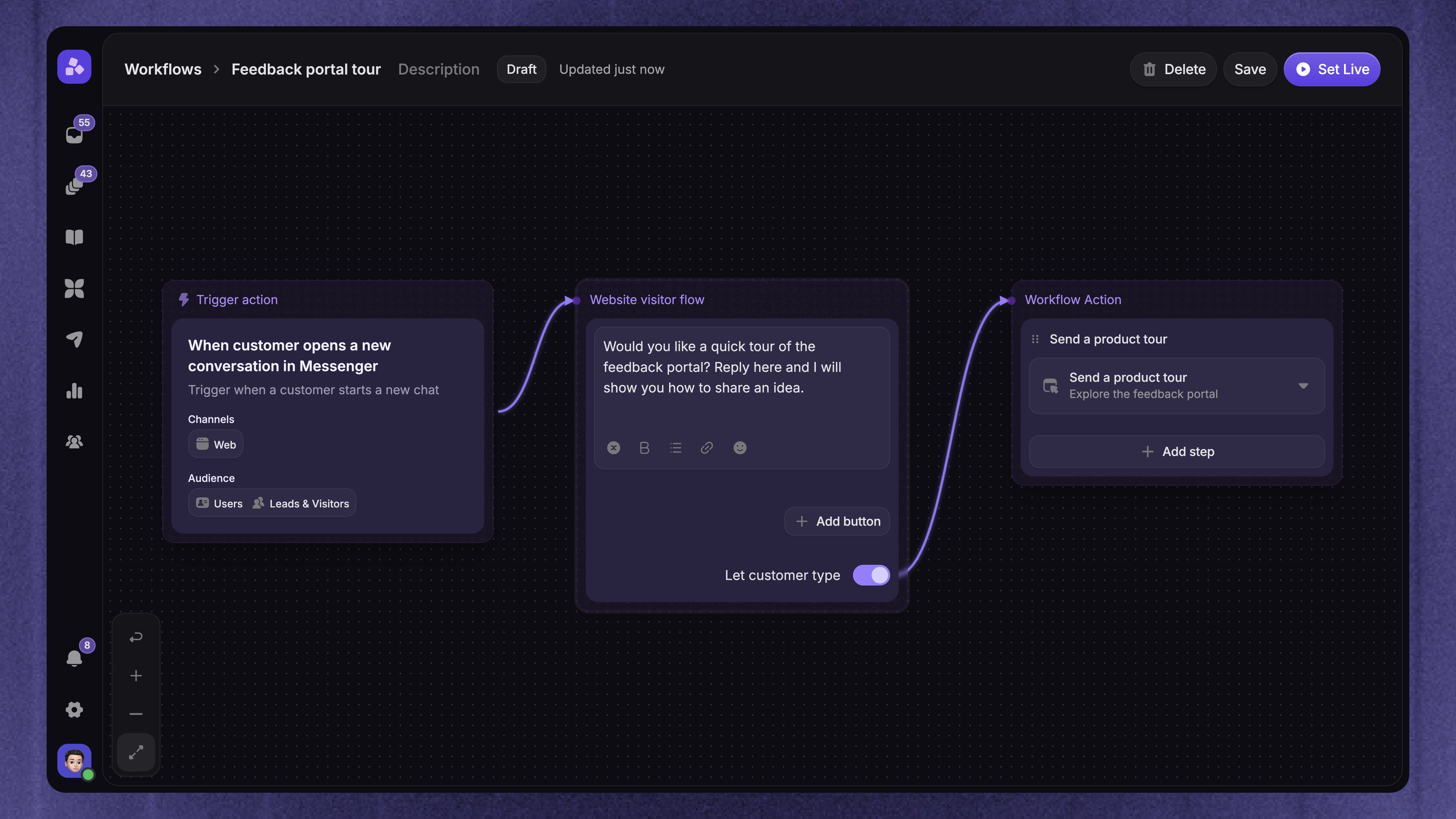The width and height of the screenshot is (1456, 819).
Task: Click the Website visitor flow header
Action: (647, 300)
